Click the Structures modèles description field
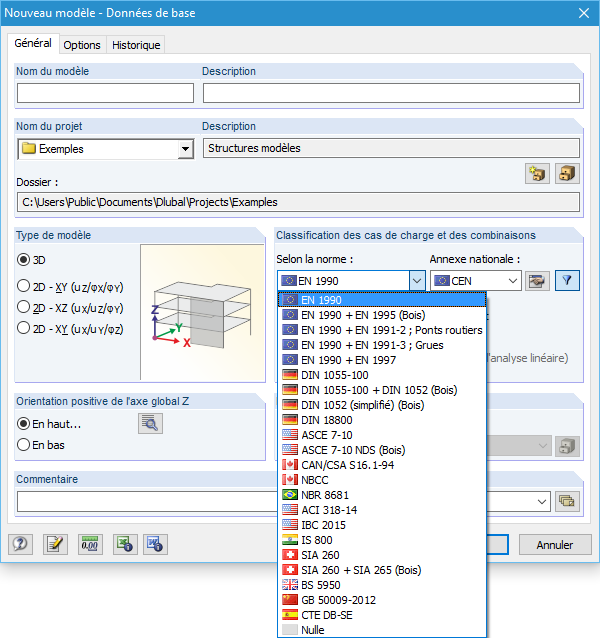Image resolution: width=600 pixels, height=638 pixels. pyautogui.click(x=391, y=148)
